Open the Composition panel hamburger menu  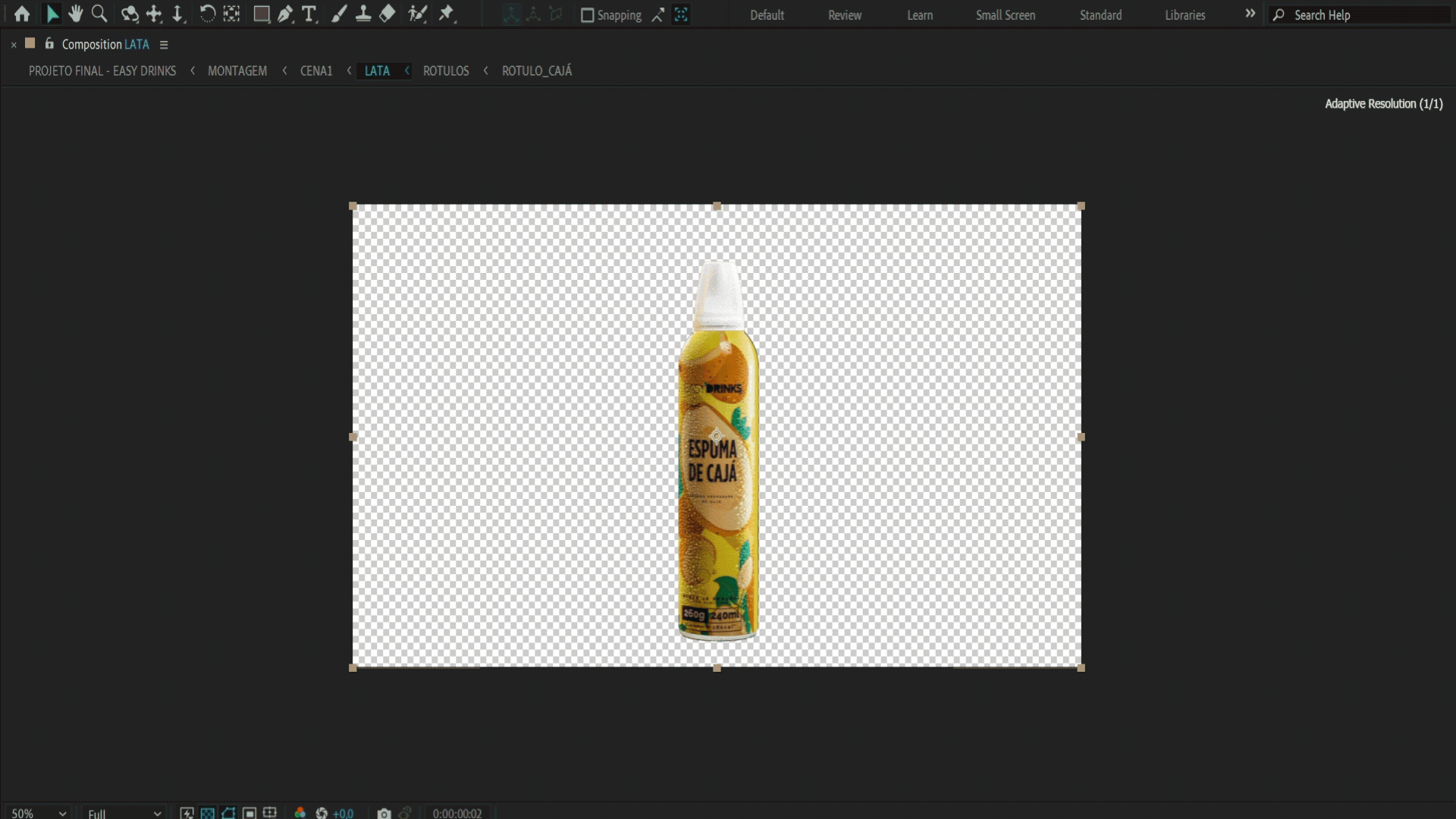[x=164, y=45]
